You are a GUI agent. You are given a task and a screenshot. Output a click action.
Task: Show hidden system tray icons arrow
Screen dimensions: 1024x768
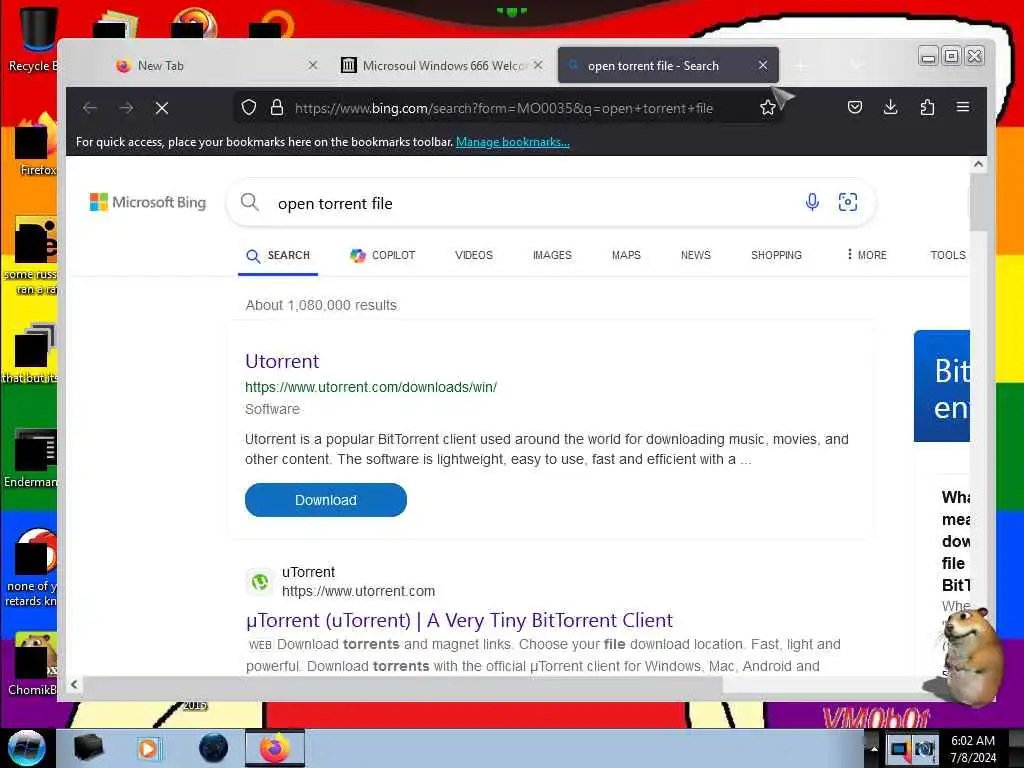click(x=874, y=748)
